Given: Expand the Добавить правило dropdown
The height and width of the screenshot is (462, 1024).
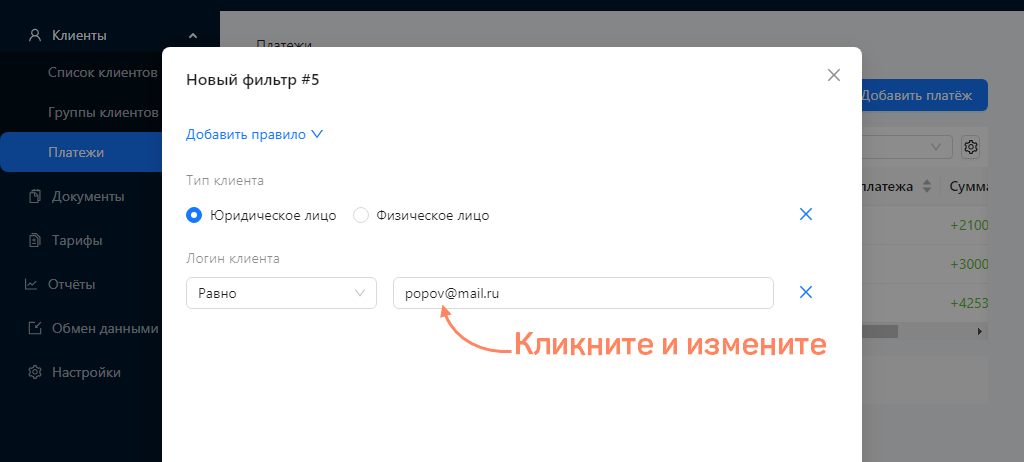Looking at the screenshot, I should 255,135.
